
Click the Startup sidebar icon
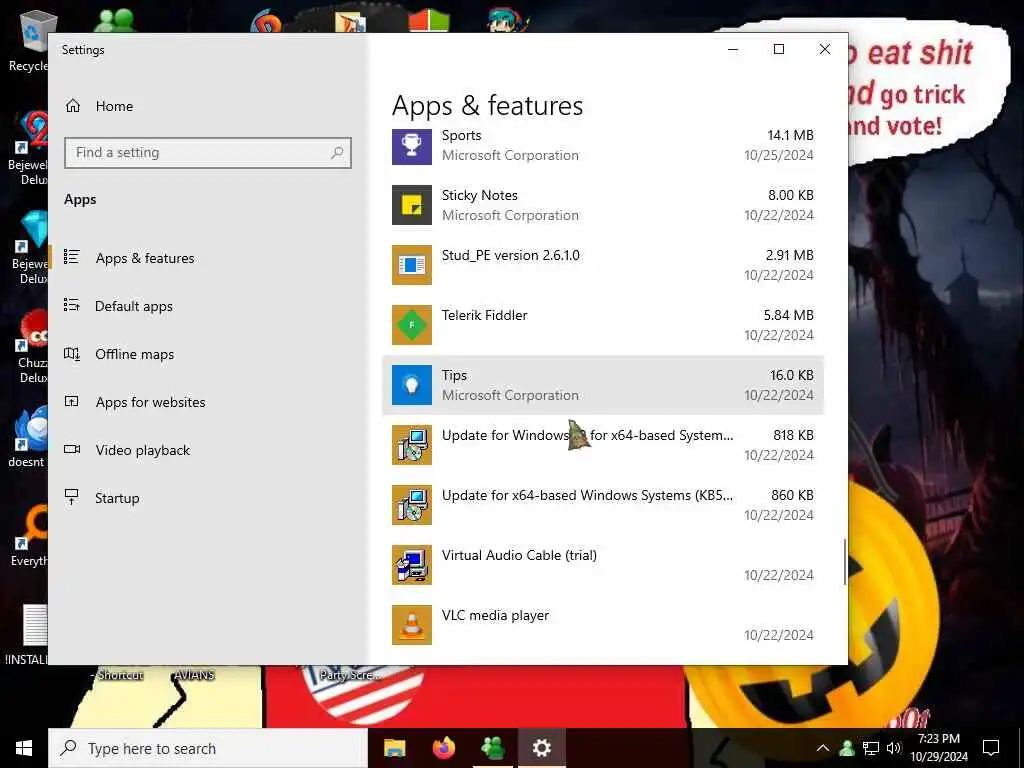pyautogui.click(x=72, y=498)
